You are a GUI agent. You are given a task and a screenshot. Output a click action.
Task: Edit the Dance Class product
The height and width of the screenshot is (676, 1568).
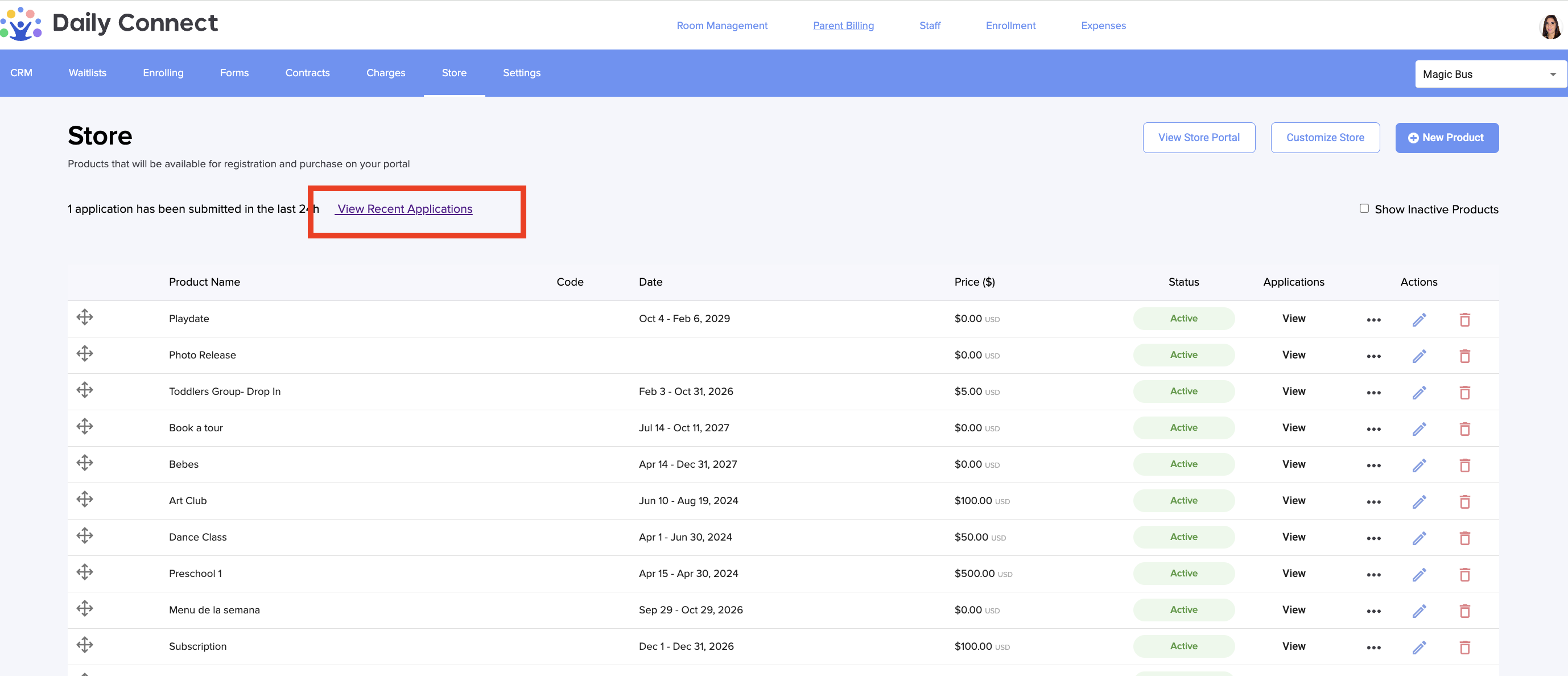coord(1419,538)
